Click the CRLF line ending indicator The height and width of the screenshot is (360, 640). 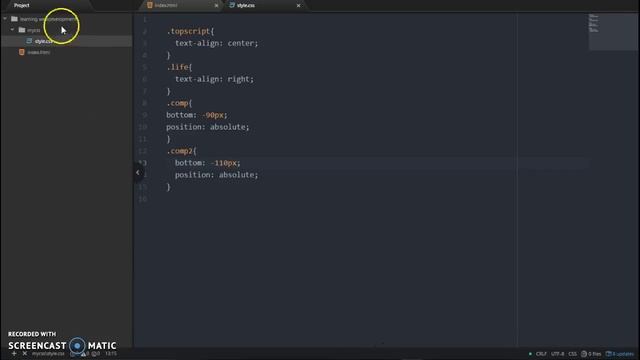click(x=541, y=354)
